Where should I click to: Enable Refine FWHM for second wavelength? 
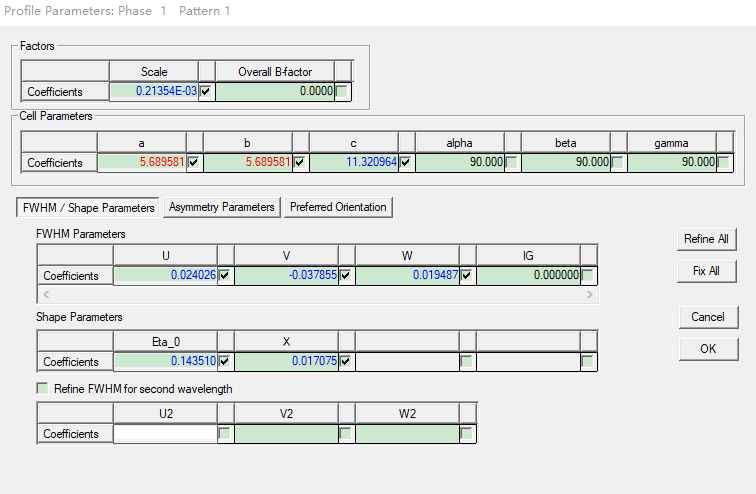42,388
